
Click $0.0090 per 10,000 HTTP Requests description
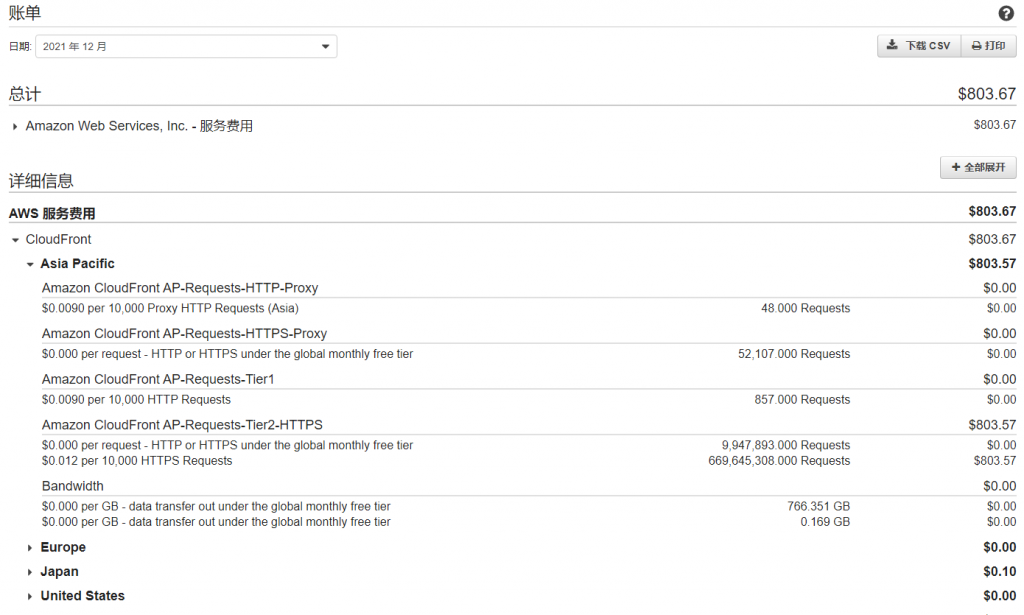click(136, 400)
